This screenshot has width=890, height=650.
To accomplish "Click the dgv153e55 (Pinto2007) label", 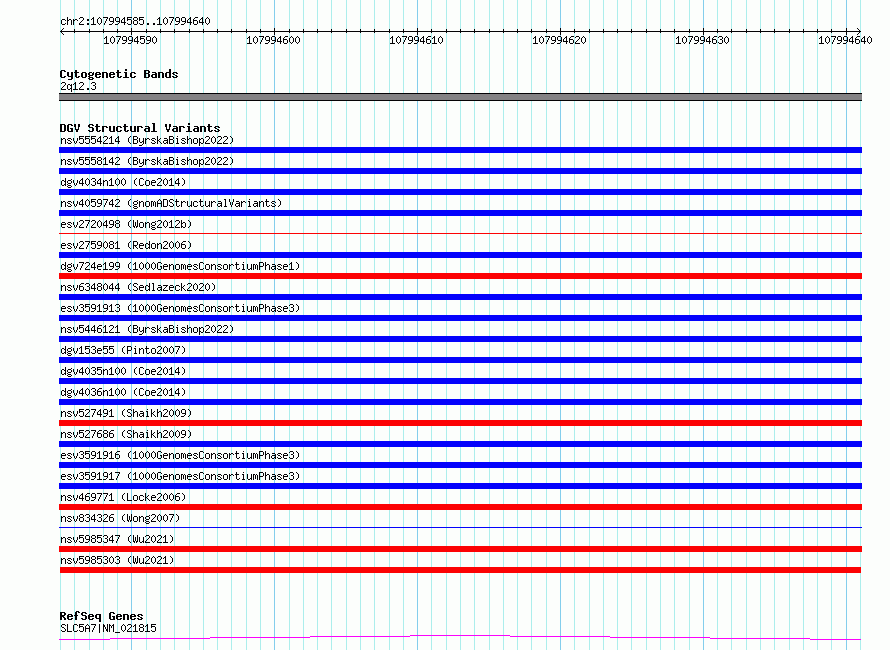I will 123,350.
